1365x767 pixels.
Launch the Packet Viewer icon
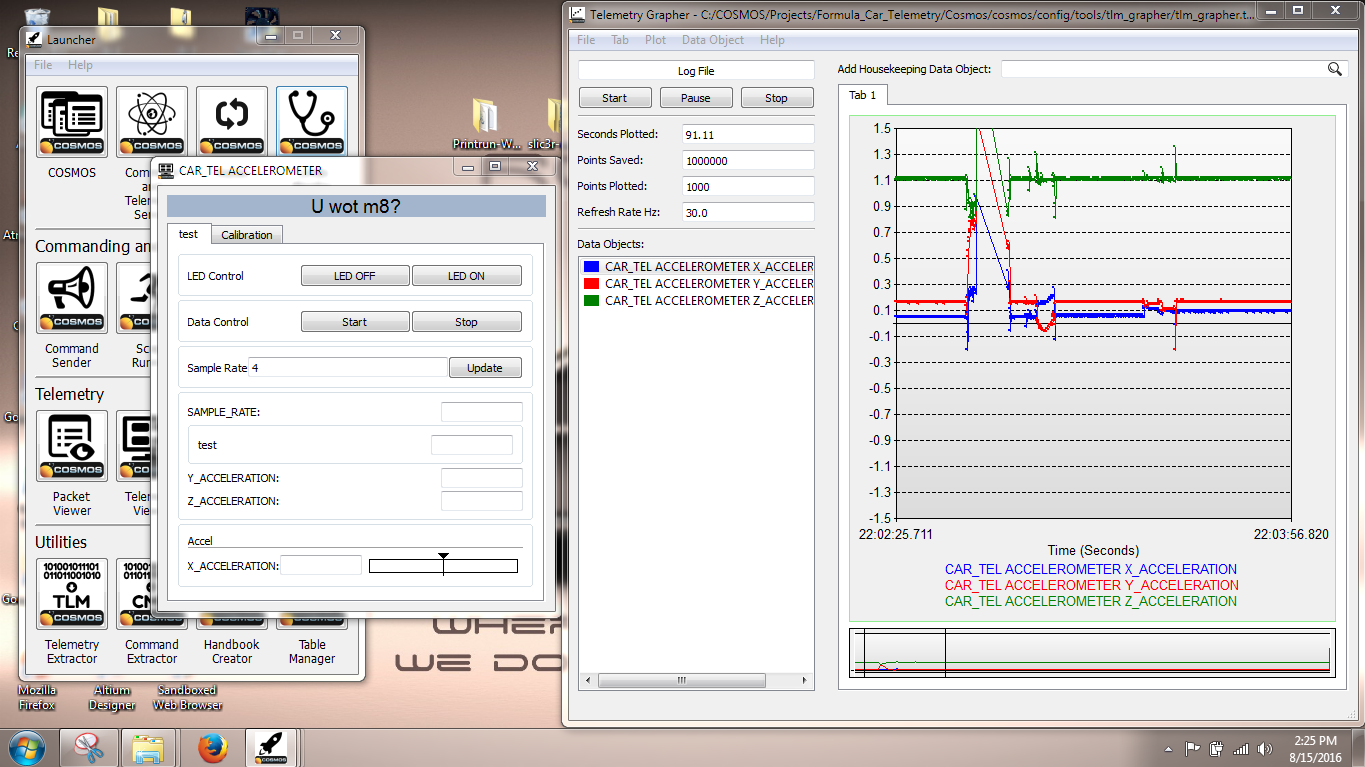point(72,446)
